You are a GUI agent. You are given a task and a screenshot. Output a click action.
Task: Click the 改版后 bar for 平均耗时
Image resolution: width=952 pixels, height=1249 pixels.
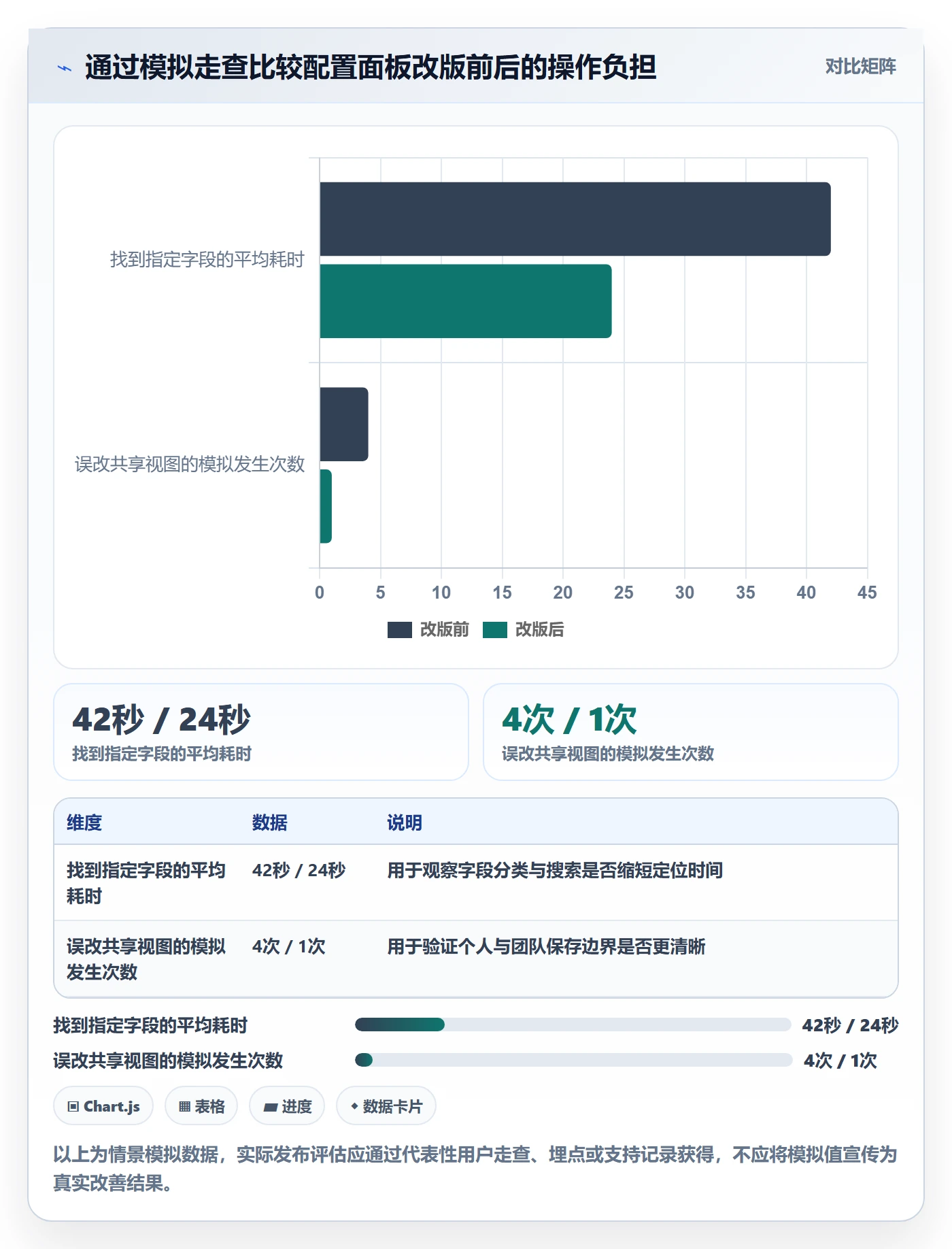click(466, 301)
